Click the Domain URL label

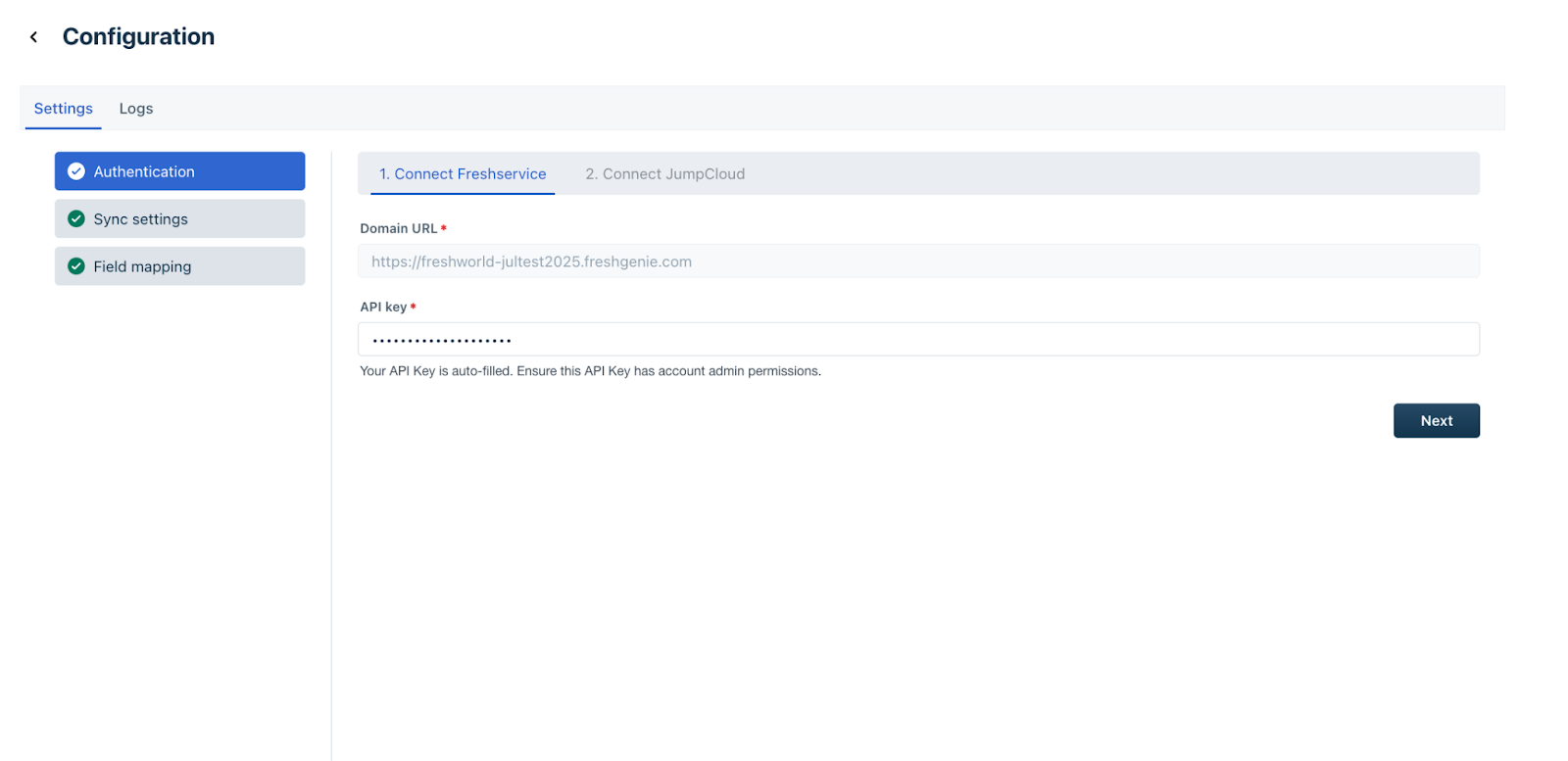[399, 228]
